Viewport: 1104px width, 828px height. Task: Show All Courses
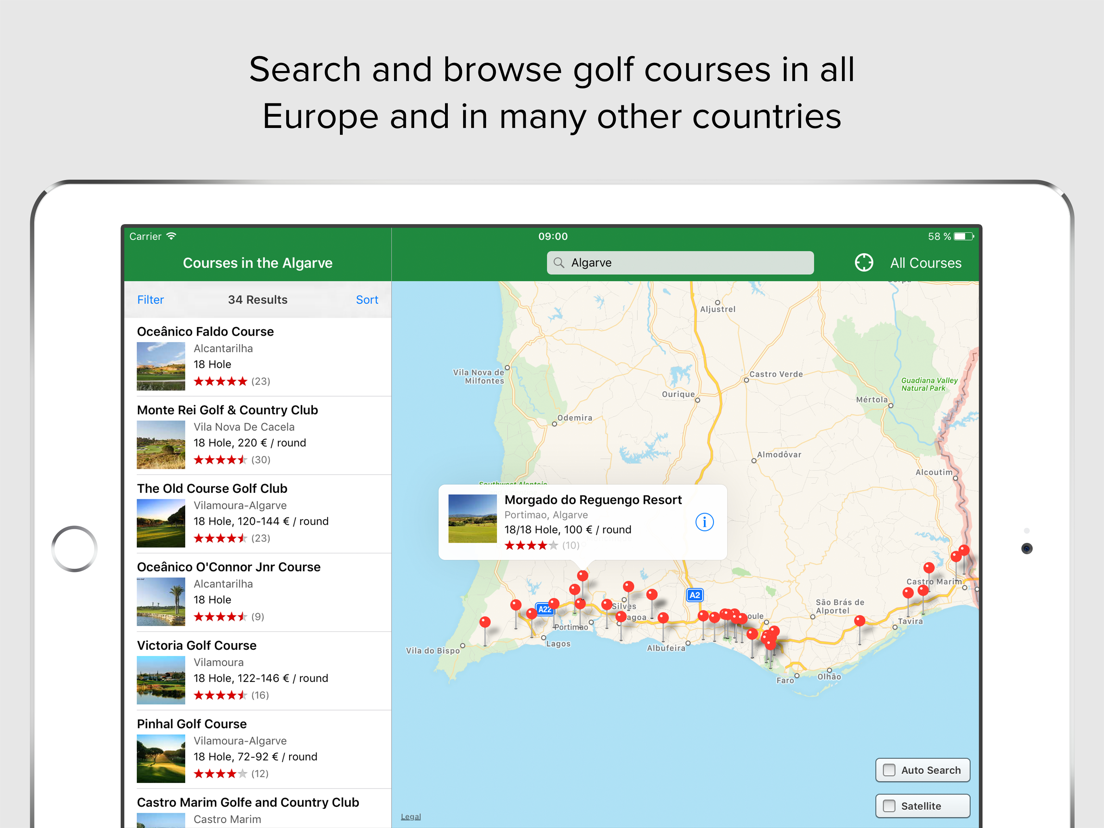[x=925, y=263]
